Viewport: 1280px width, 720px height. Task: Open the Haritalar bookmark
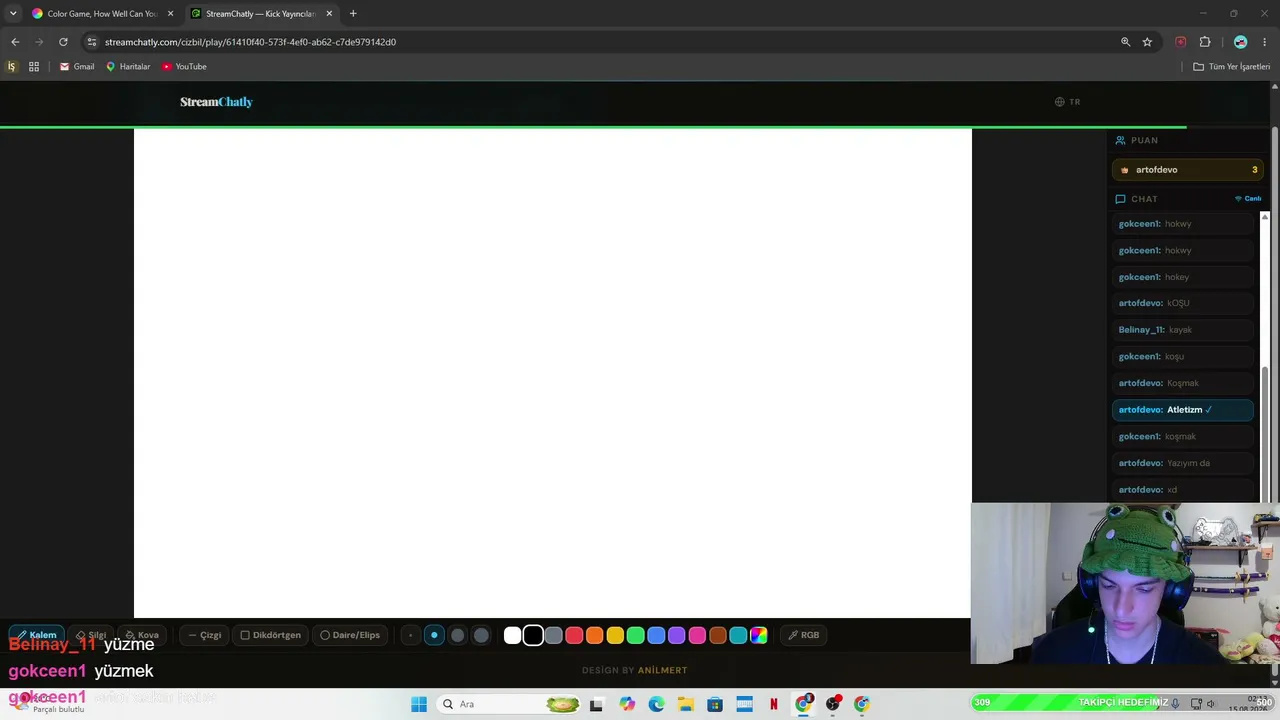click(128, 67)
